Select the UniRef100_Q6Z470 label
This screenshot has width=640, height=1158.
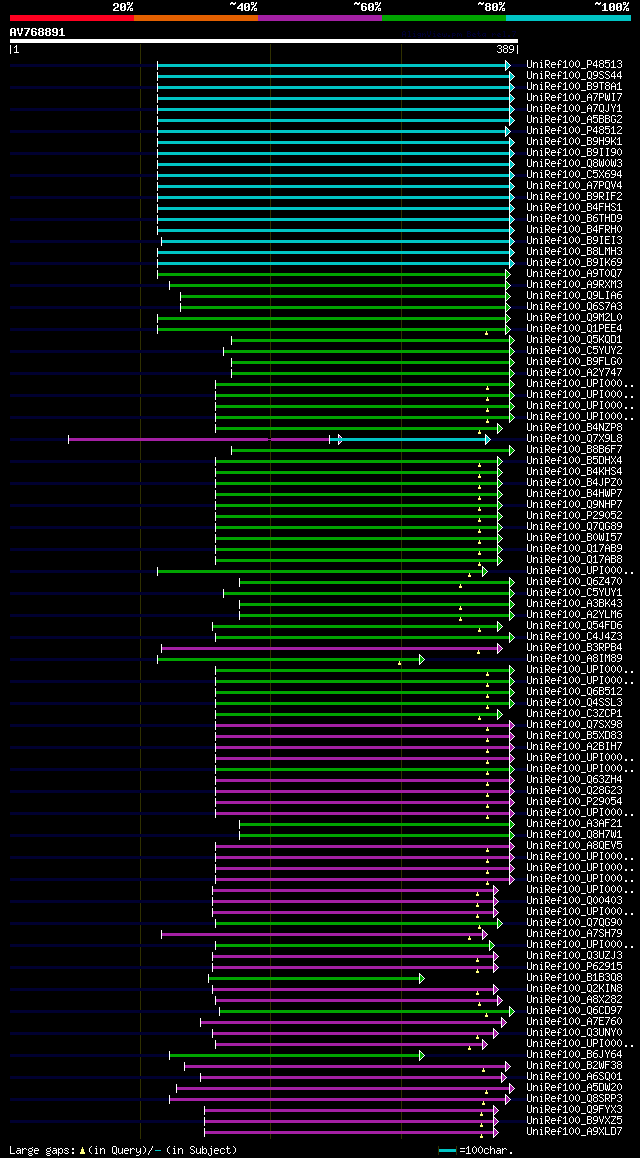(574, 582)
